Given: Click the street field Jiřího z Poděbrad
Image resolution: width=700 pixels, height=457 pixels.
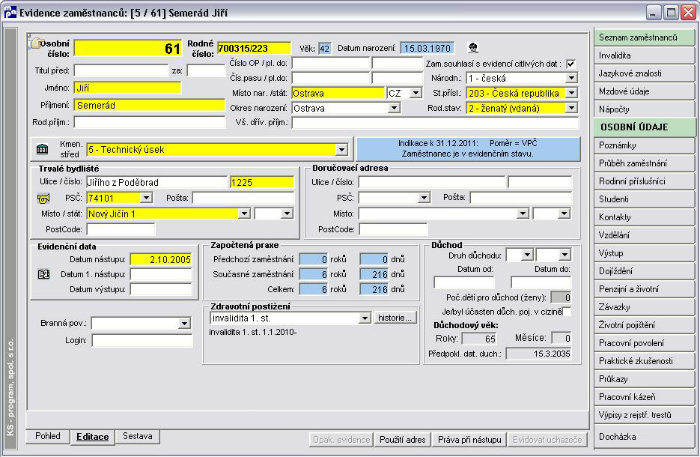Looking at the screenshot, I should [x=157, y=182].
